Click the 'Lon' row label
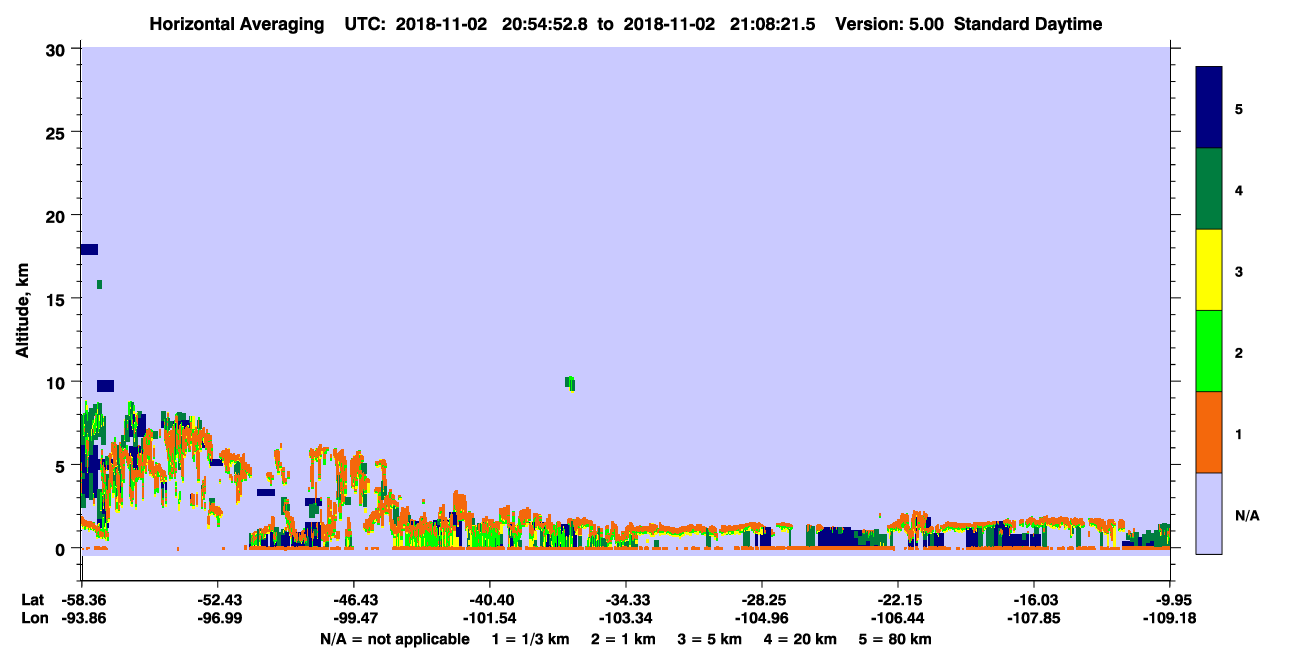Viewport: 1300px width, 667px height. (33, 618)
